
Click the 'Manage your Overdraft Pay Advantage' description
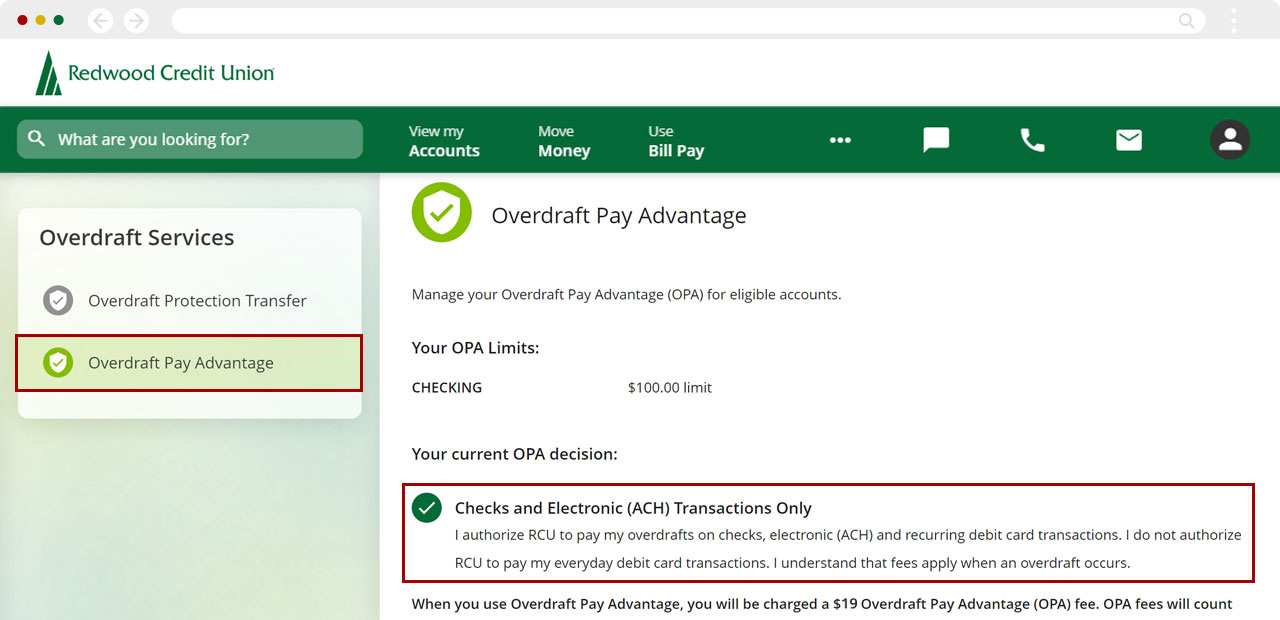tap(627, 295)
